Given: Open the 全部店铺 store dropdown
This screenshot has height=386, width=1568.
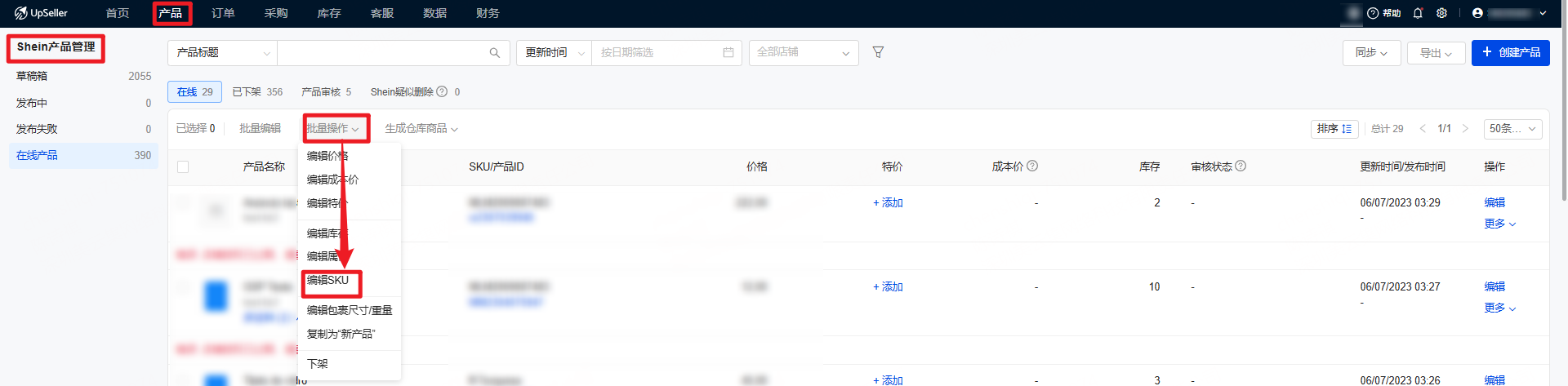Looking at the screenshot, I should pyautogui.click(x=804, y=53).
